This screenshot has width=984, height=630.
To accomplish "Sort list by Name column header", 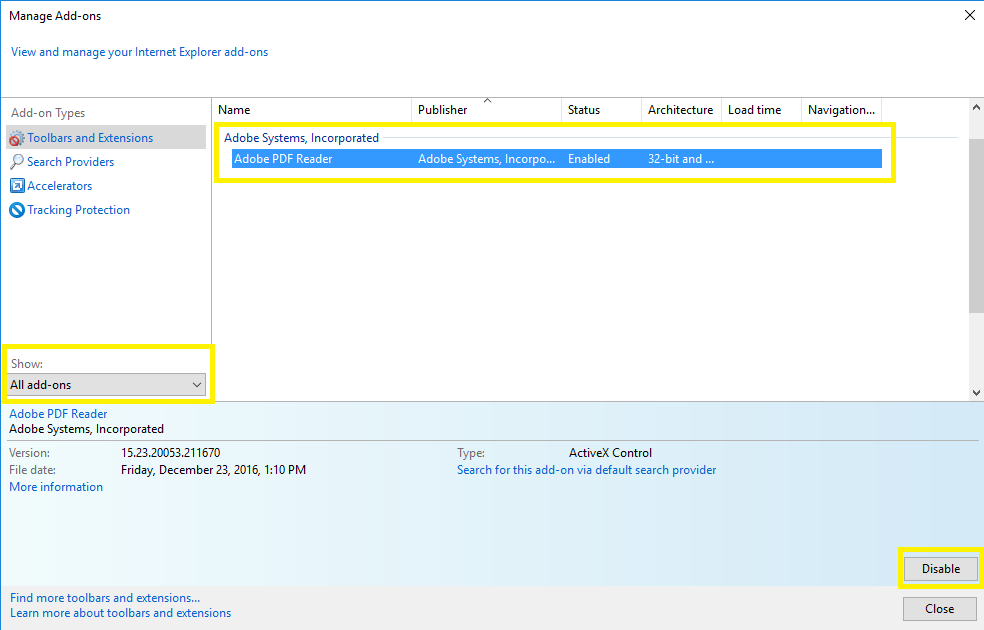I will pyautogui.click(x=312, y=110).
